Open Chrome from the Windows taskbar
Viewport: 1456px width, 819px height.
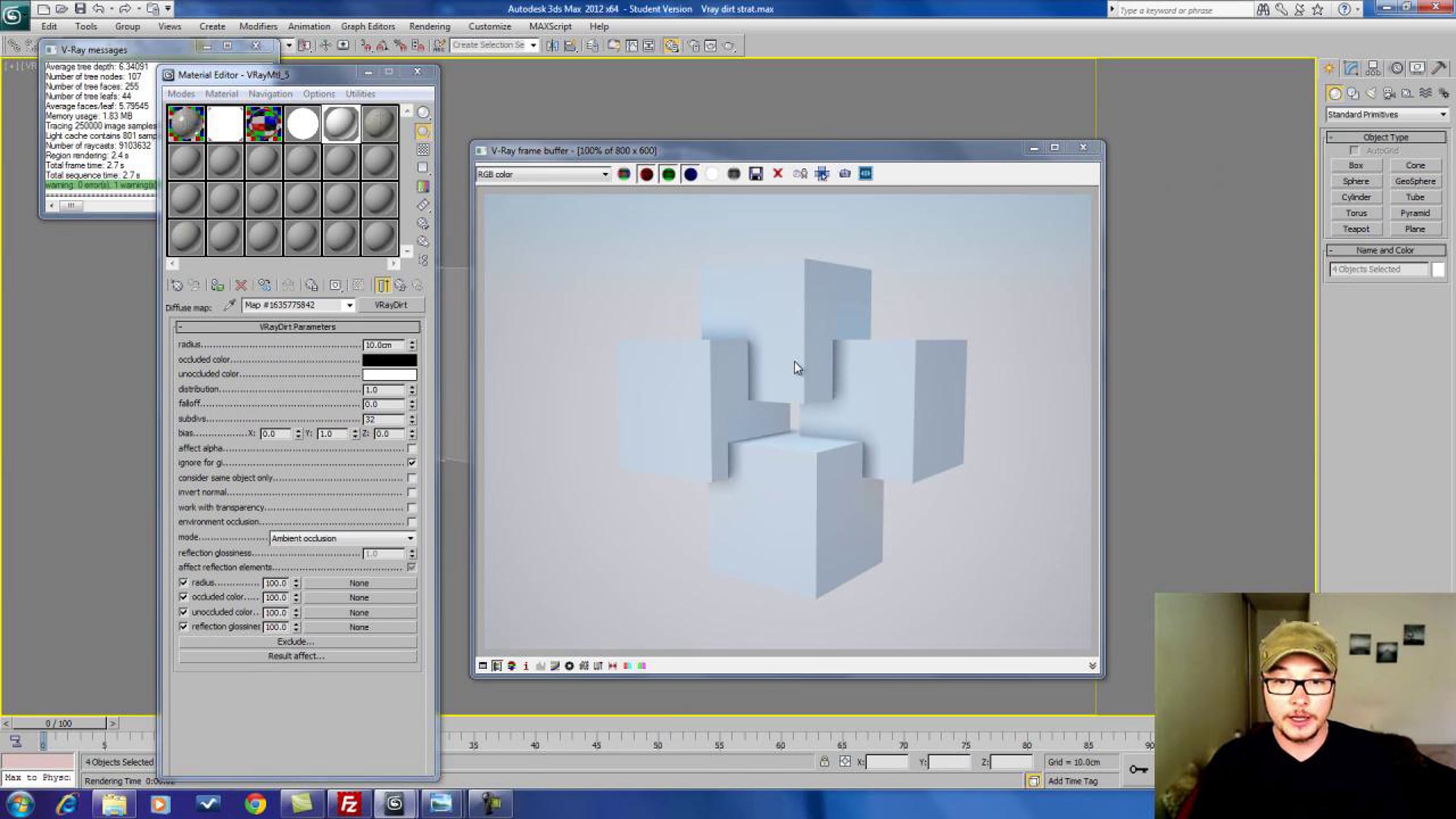tap(255, 804)
